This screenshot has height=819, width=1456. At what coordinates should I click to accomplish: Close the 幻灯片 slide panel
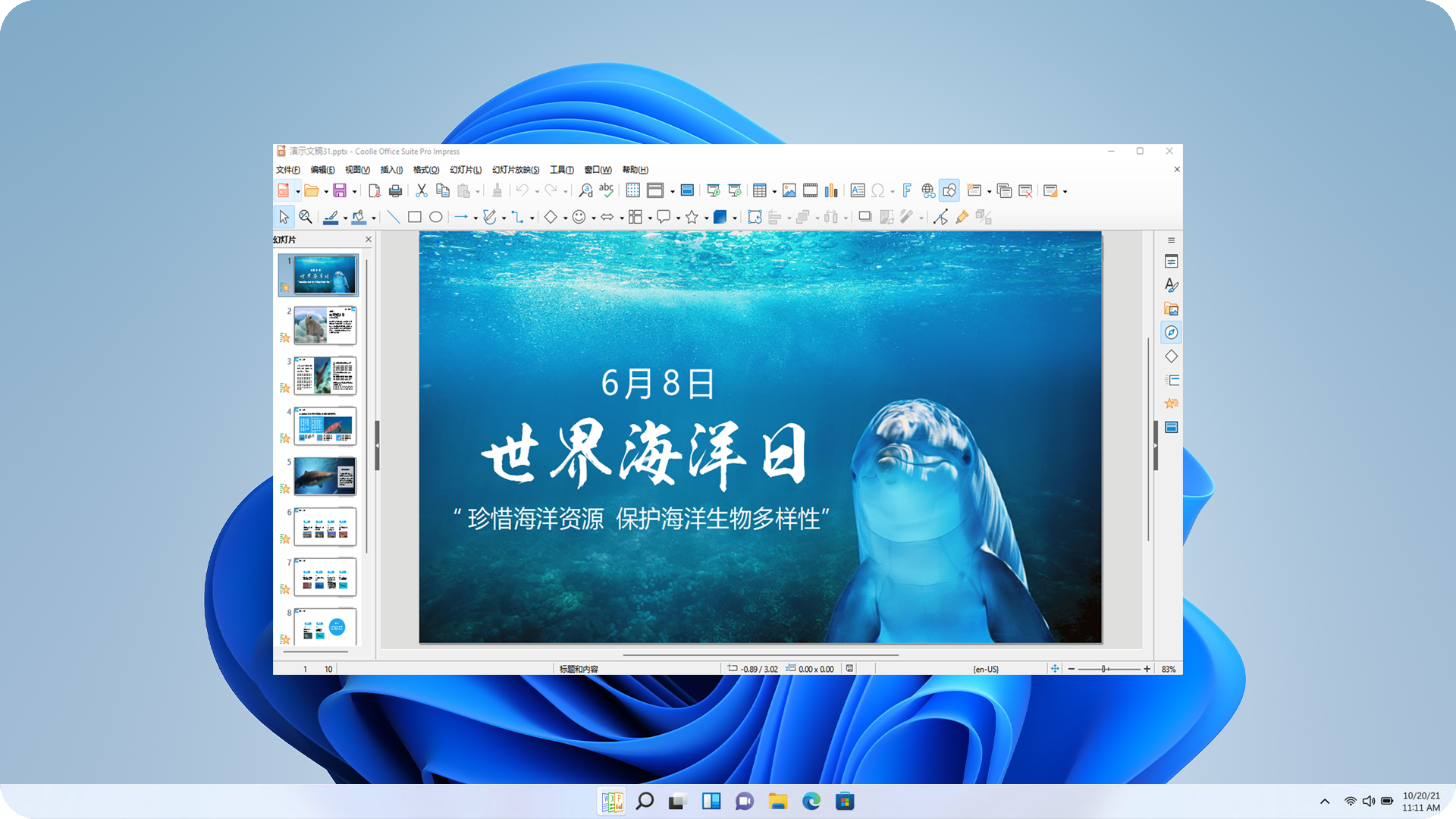click(369, 240)
